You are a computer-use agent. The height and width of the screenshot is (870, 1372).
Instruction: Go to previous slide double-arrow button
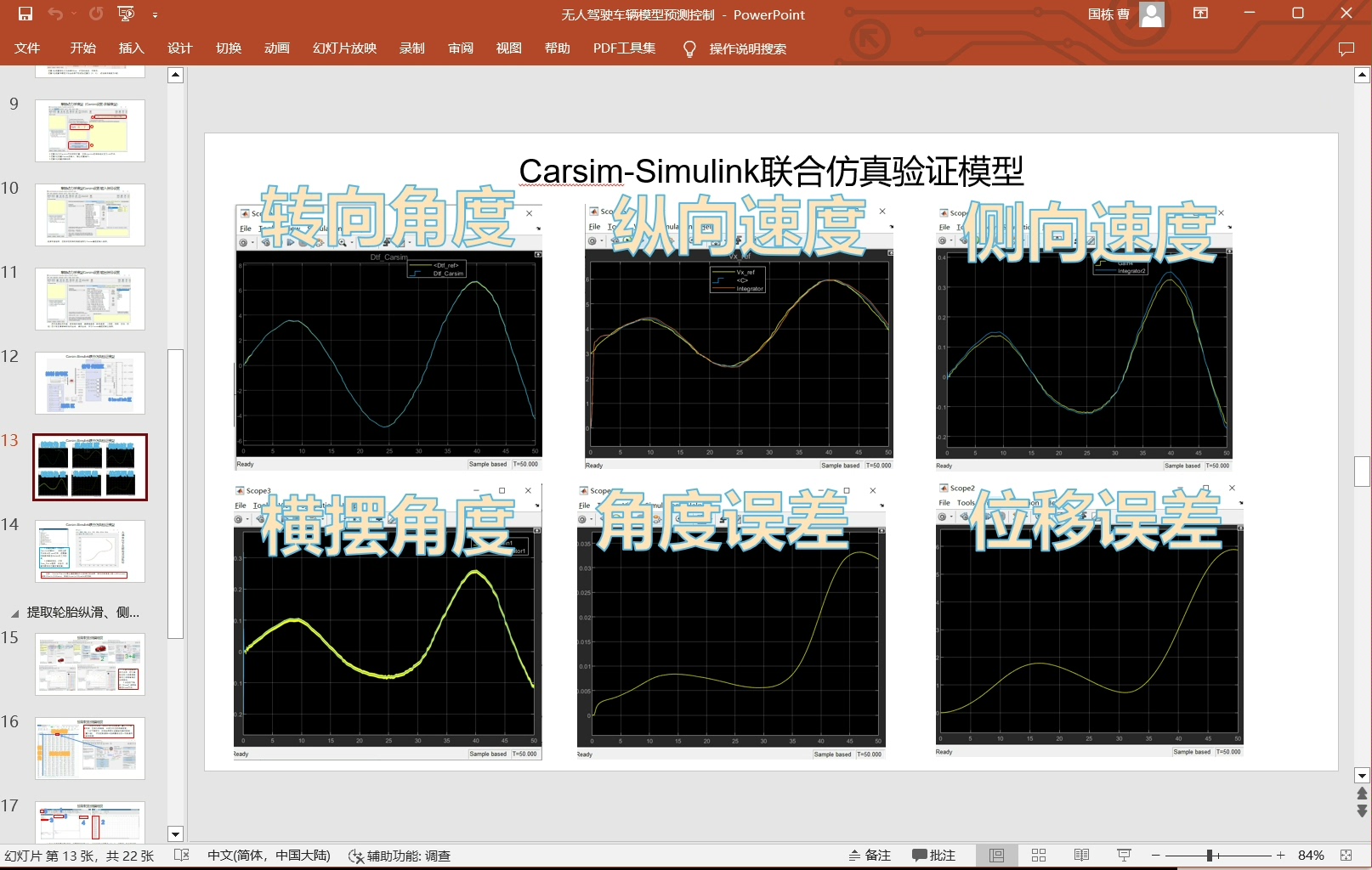click(1362, 794)
